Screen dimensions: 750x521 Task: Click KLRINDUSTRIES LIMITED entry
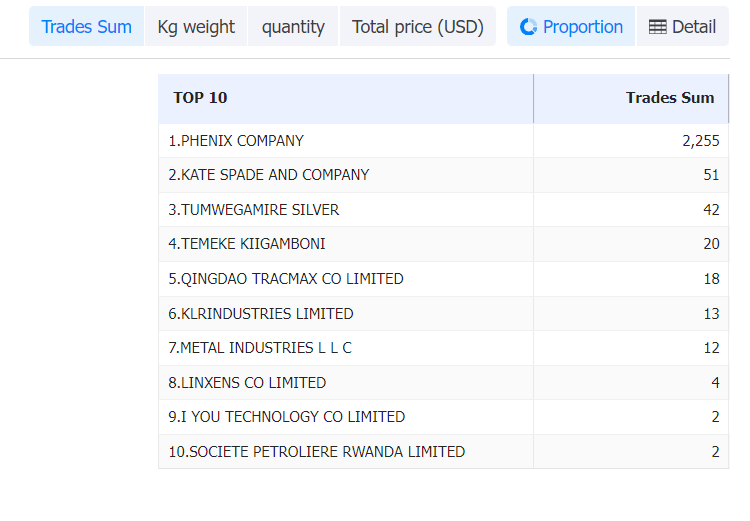[261, 314]
